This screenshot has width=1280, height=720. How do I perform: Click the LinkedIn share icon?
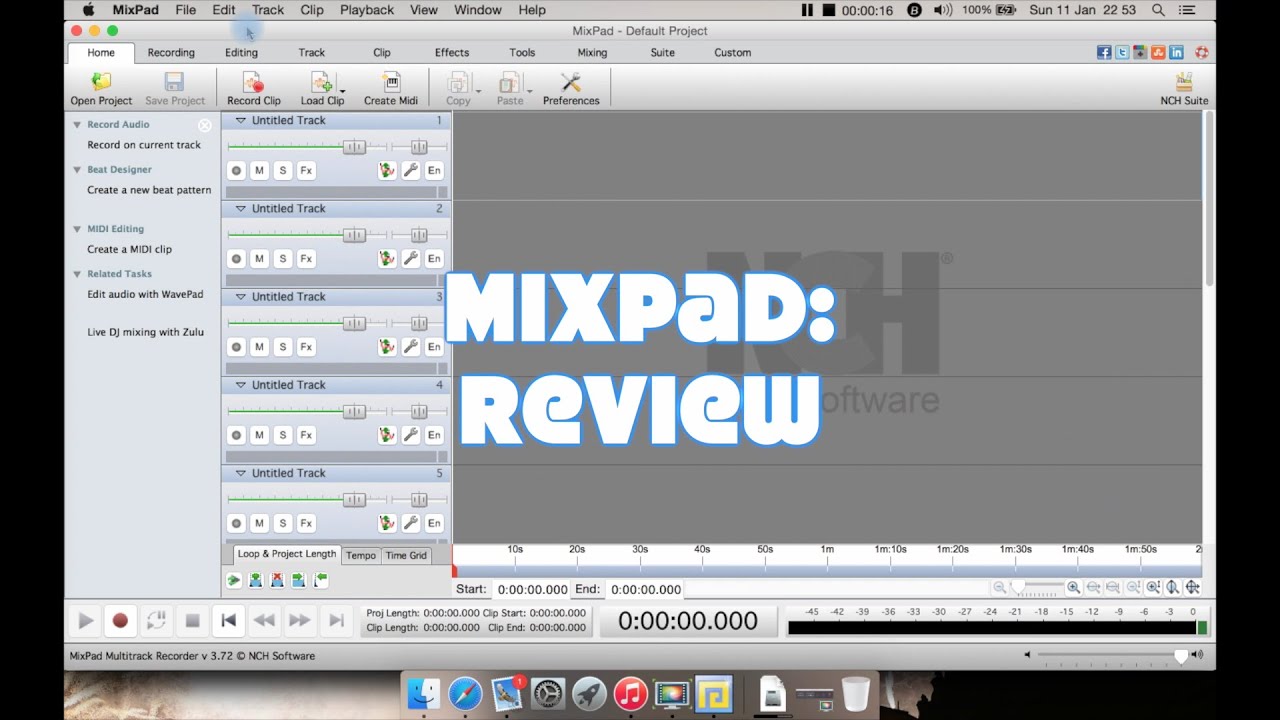[x=1176, y=53]
